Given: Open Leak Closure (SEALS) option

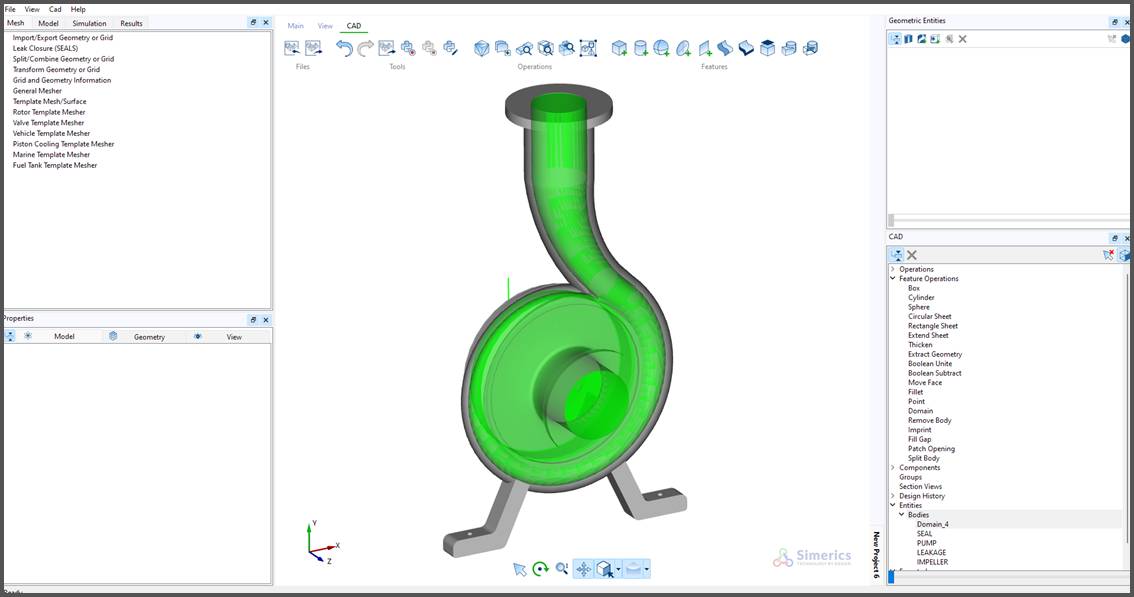Looking at the screenshot, I should (x=46, y=48).
